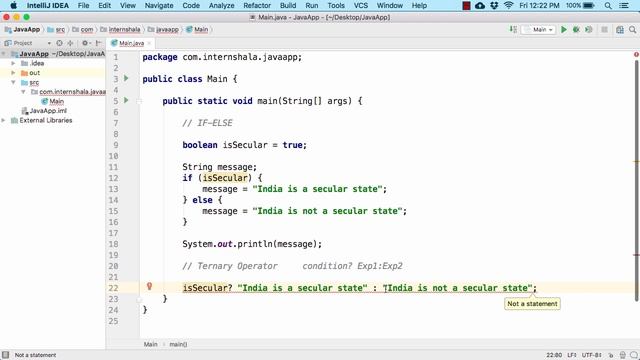Viewport: 640px width, 360px height.
Task: Collapse the com.internshala.javaapp package
Action: pyautogui.click(x=23, y=92)
